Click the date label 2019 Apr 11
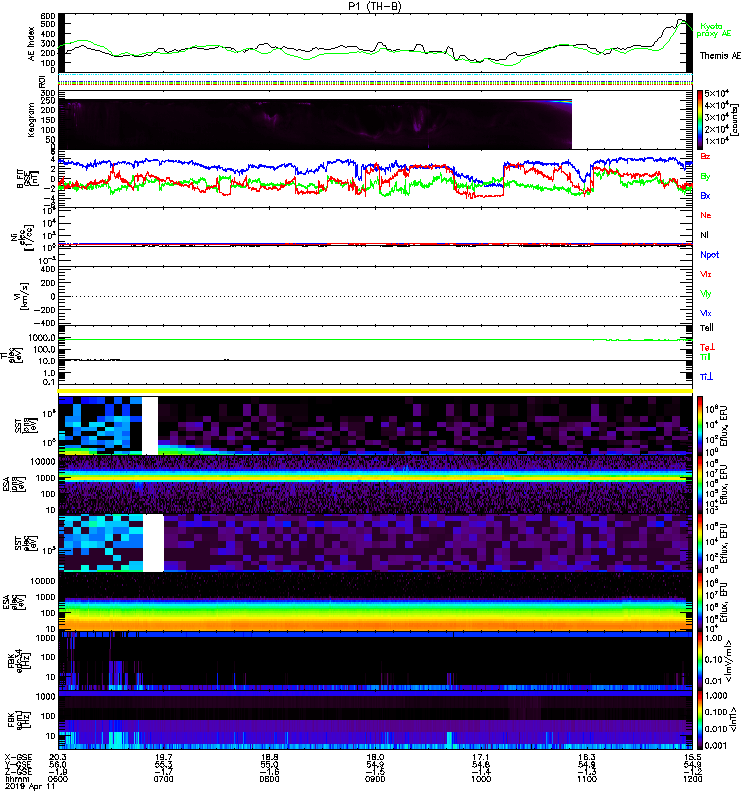This screenshot has height=800, width=750. click(x=30, y=787)
